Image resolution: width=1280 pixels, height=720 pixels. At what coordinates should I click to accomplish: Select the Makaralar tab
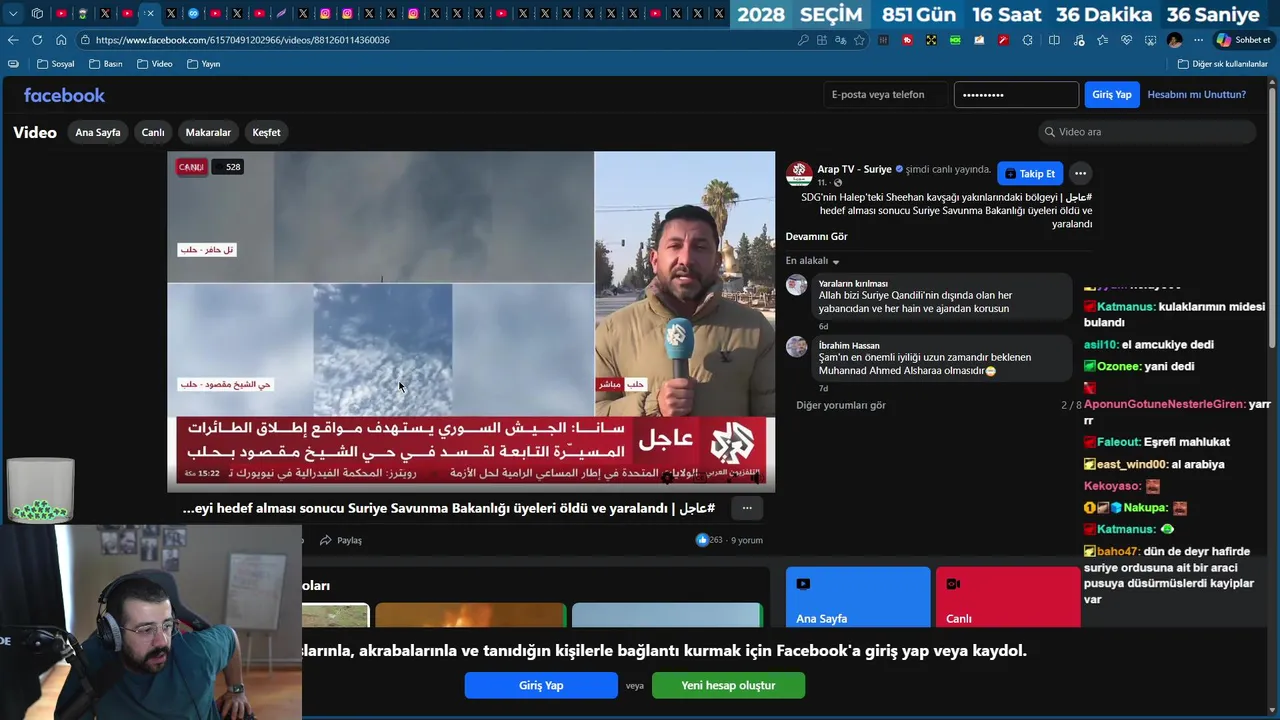pos(208,132)
